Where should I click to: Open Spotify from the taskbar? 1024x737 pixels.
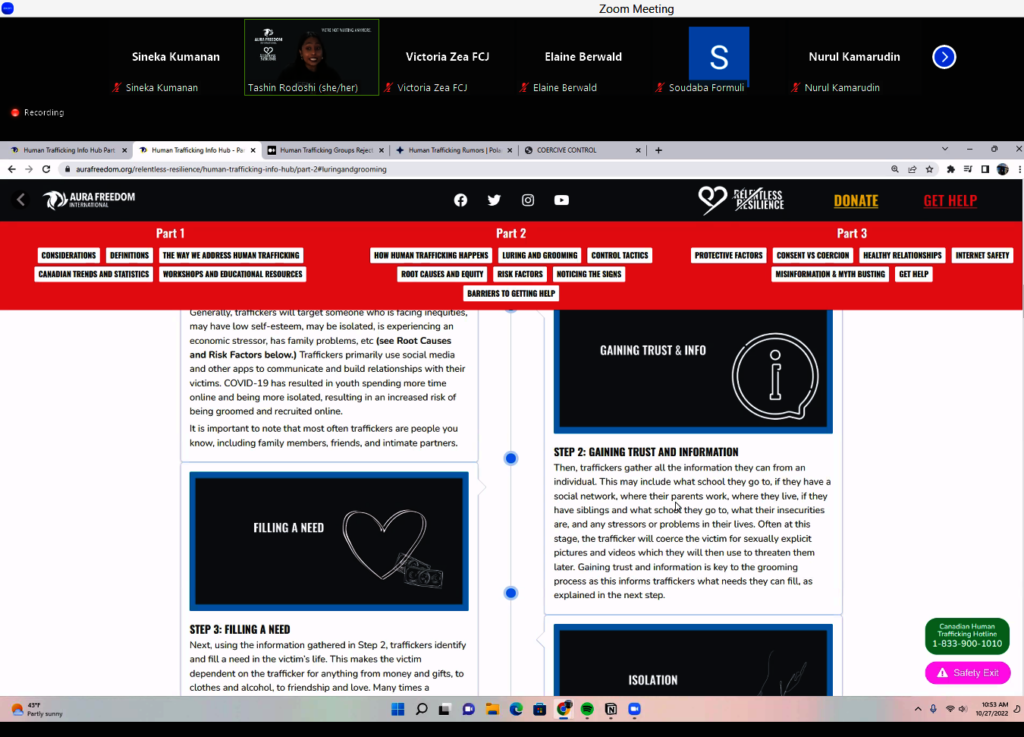[587, 709]
